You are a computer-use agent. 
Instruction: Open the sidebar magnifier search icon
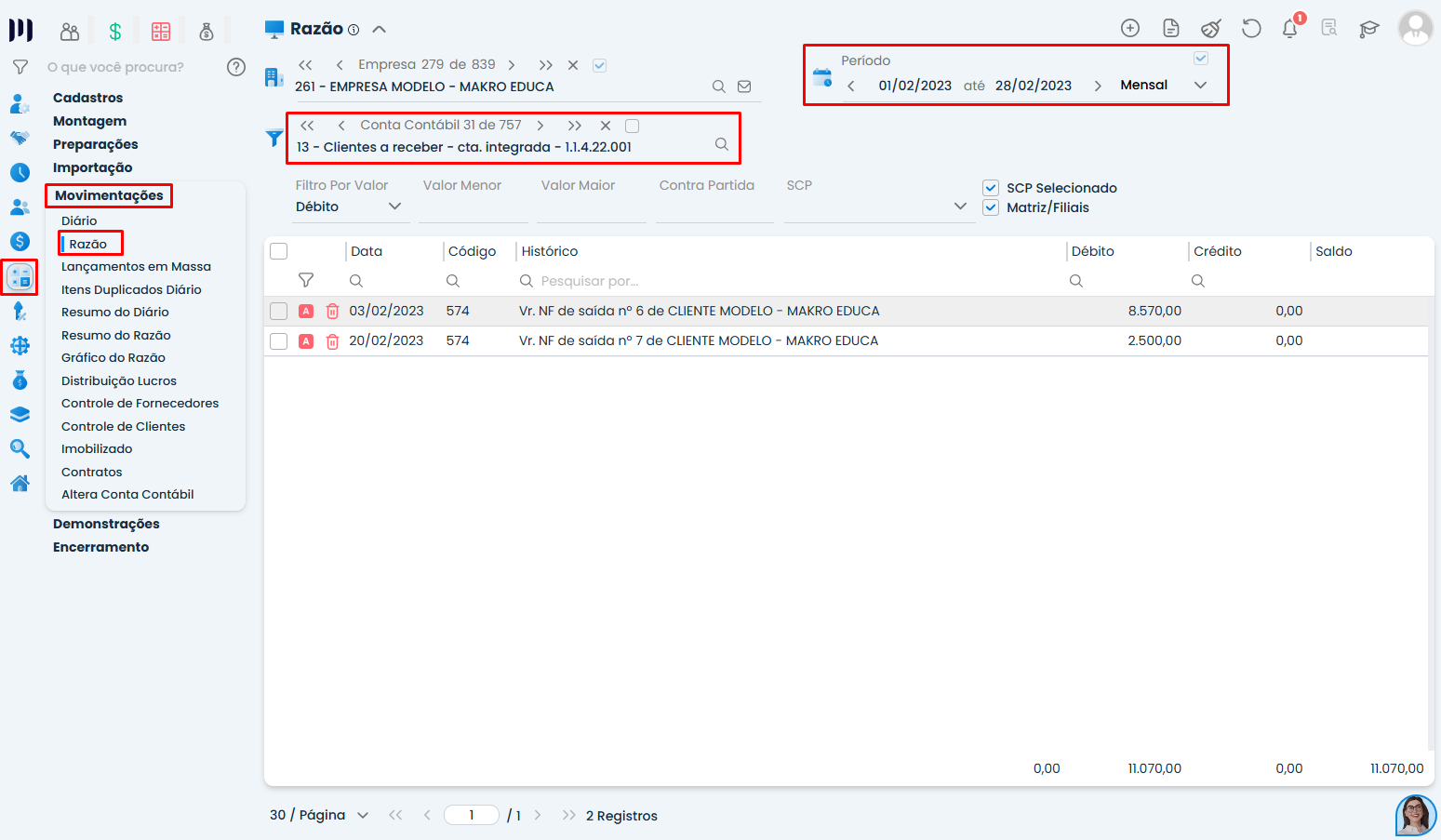[x=20, y=449]
